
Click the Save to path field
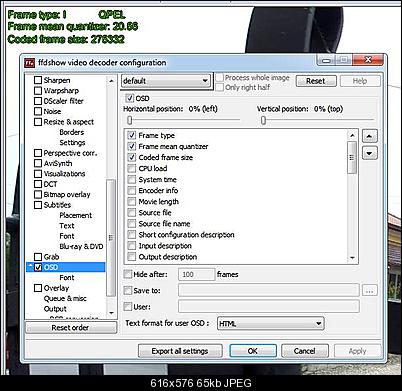coord(269,290)
